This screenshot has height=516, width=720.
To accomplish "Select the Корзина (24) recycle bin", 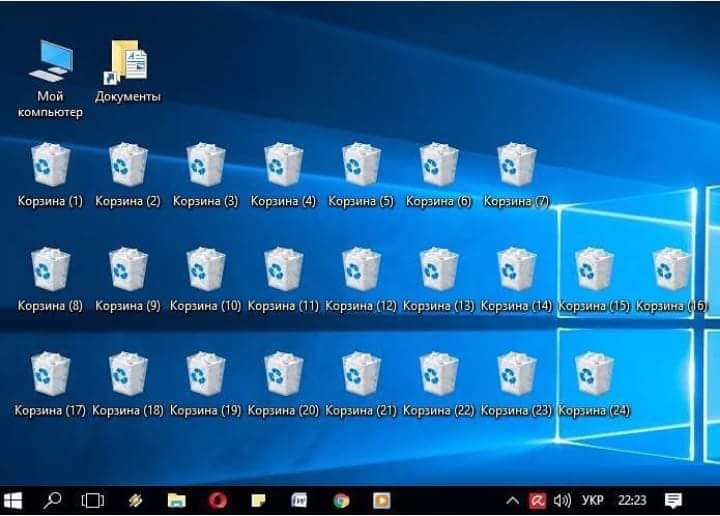I will pos(594,384).
